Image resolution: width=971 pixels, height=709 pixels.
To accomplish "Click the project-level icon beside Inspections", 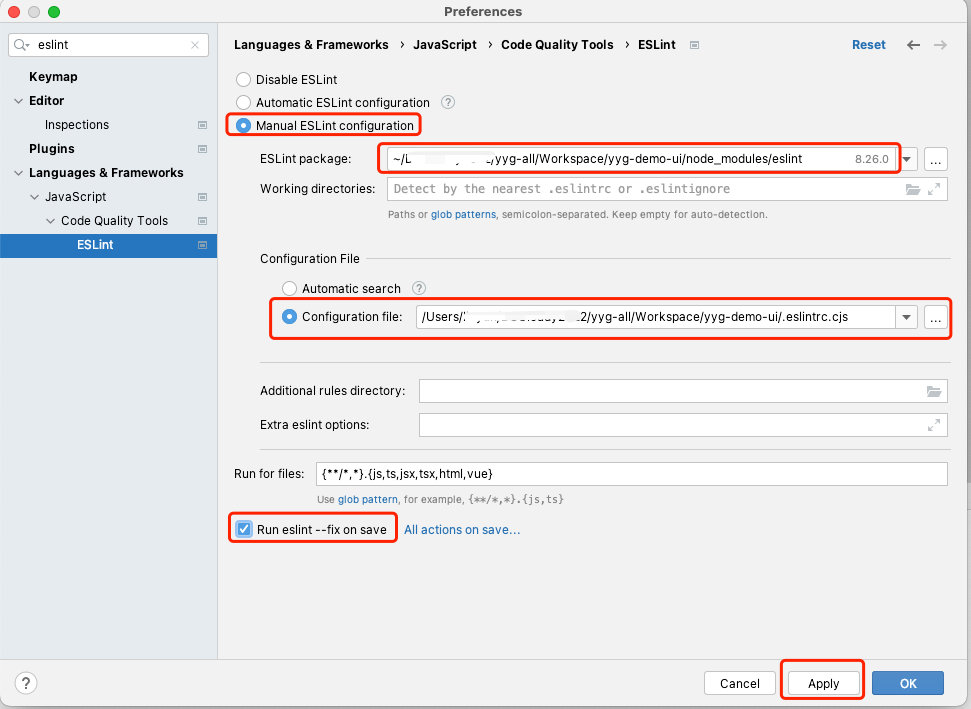I will pos(202,125).
